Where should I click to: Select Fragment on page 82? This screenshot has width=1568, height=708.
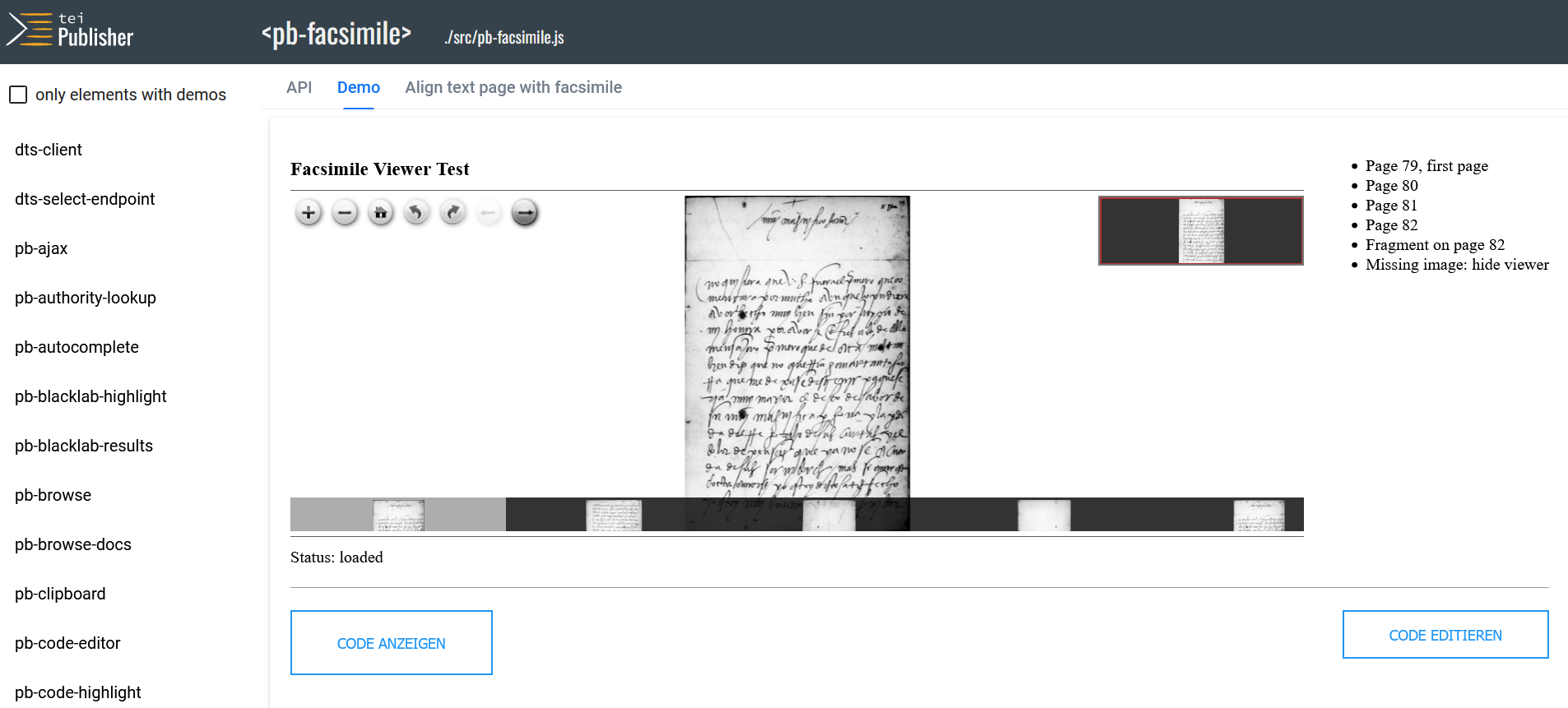[1435, 245]
